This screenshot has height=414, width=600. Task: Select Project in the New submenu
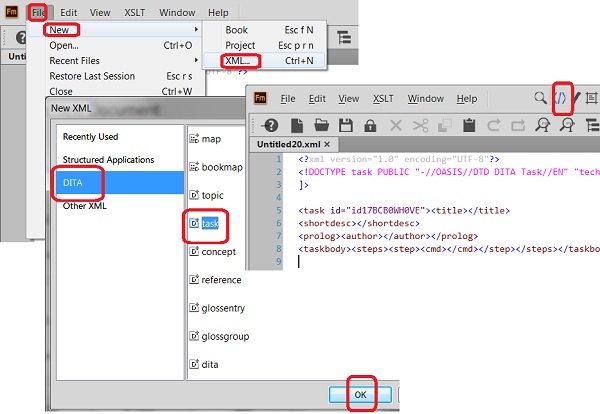click(240, 45)
